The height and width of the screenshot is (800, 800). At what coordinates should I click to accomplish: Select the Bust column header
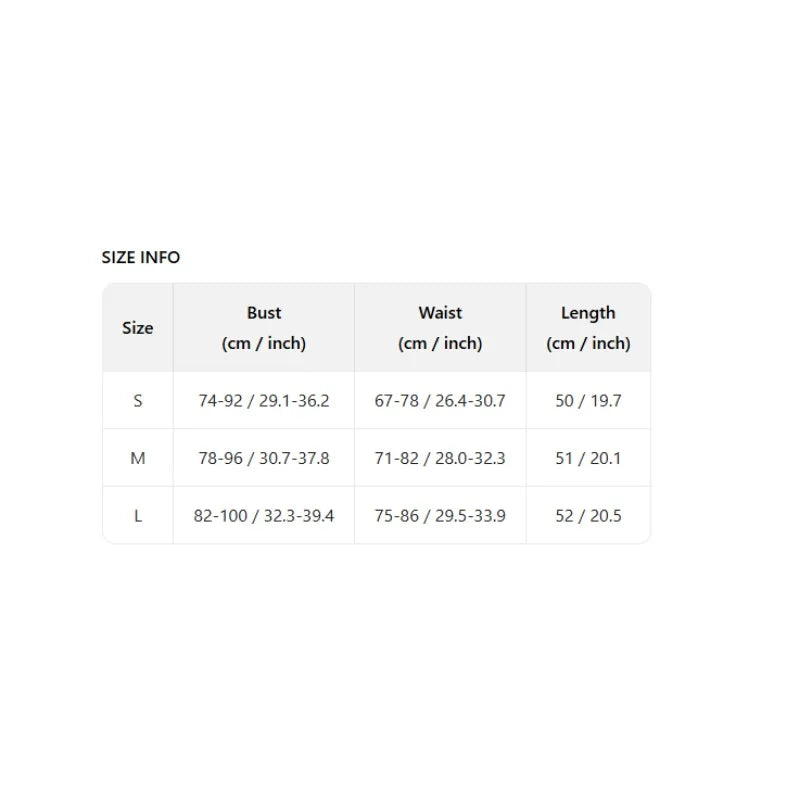click(x=264, y=313)
